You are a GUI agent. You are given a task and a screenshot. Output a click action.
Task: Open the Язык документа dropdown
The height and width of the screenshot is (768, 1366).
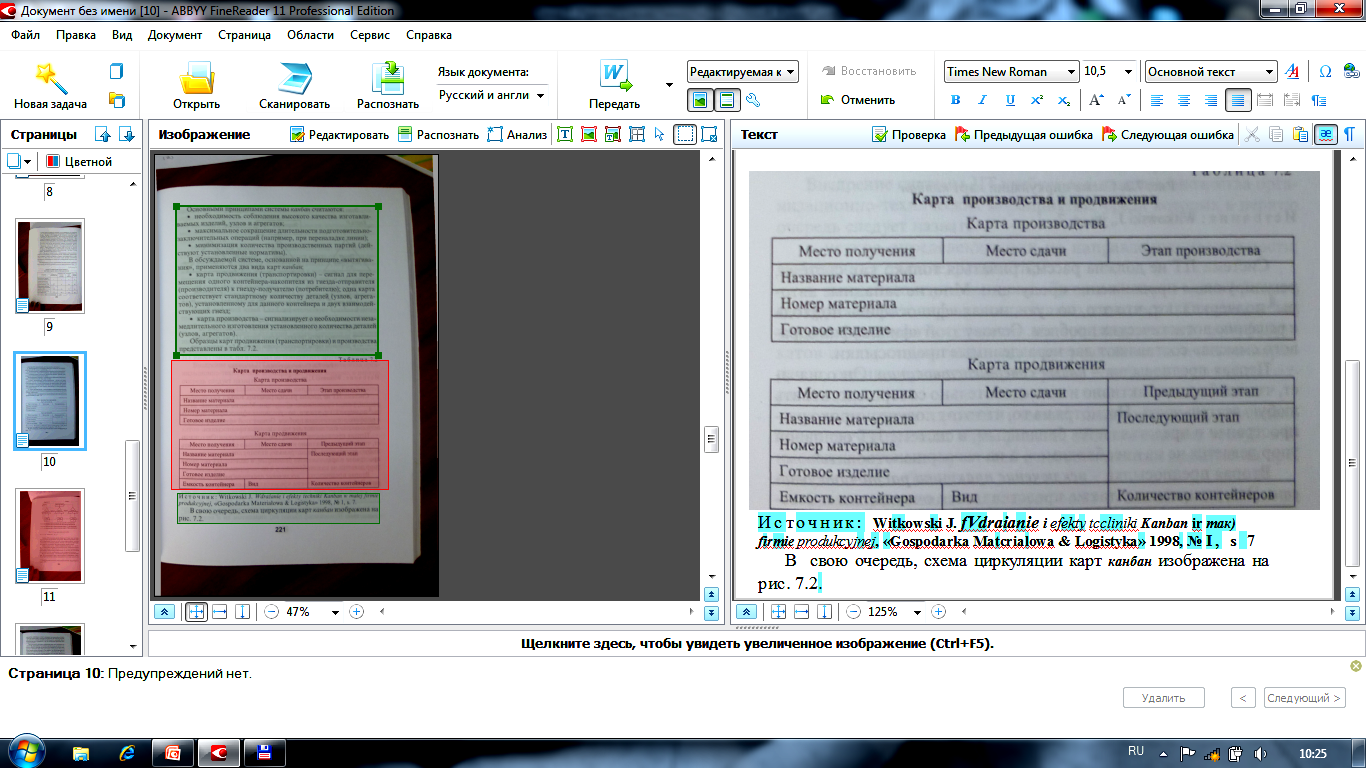click(x=492, y=96)
